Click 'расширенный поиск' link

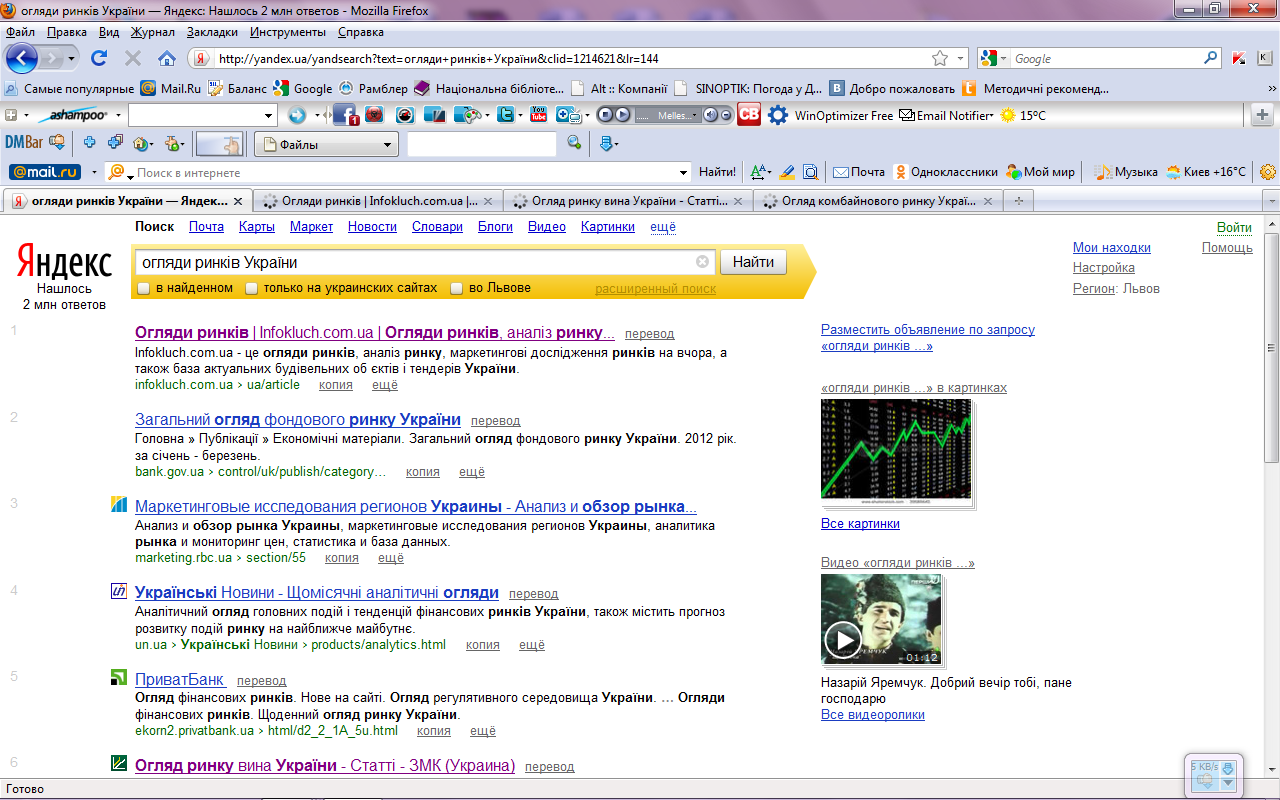tap(656, 288)
